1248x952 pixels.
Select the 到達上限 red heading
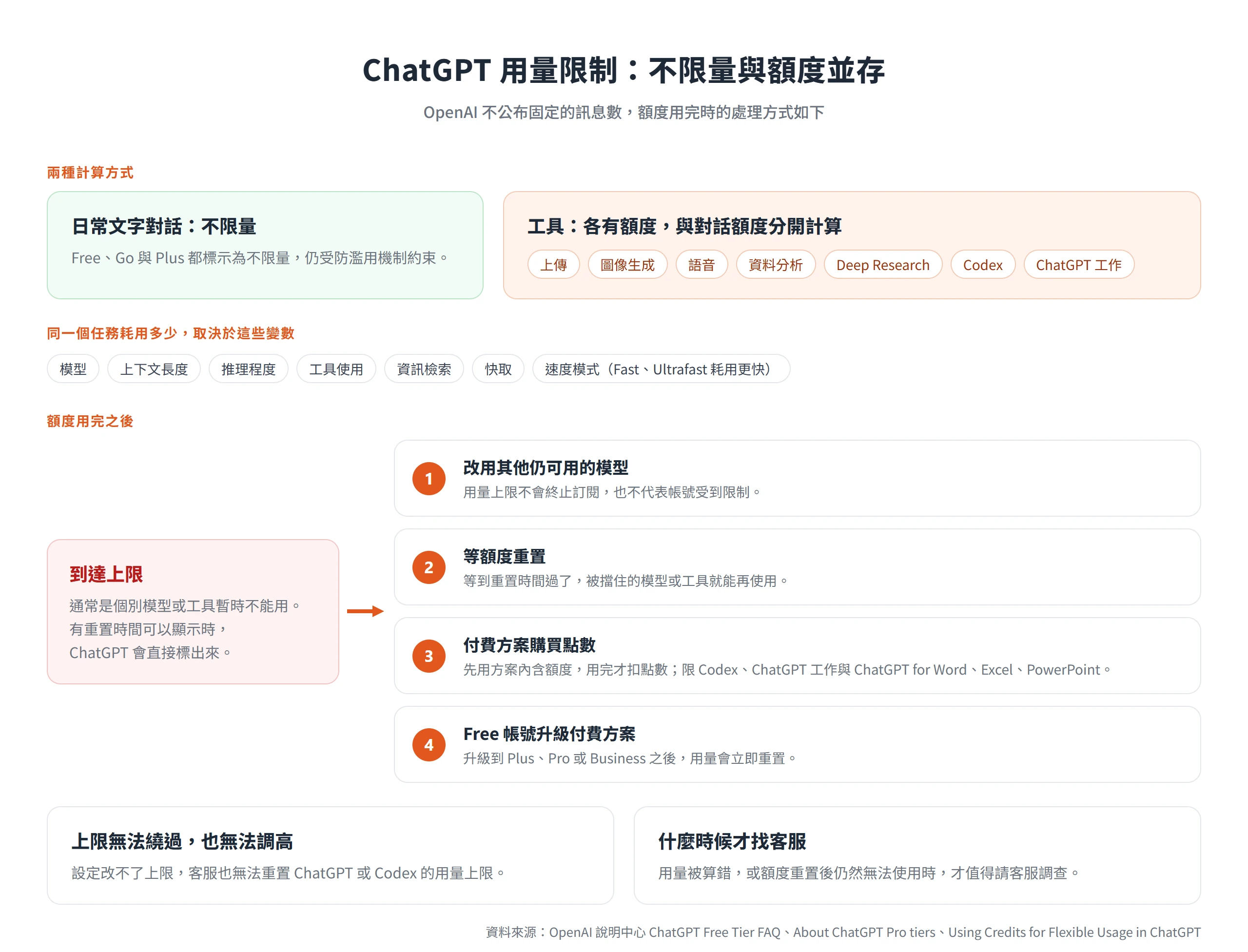(106, 574)
